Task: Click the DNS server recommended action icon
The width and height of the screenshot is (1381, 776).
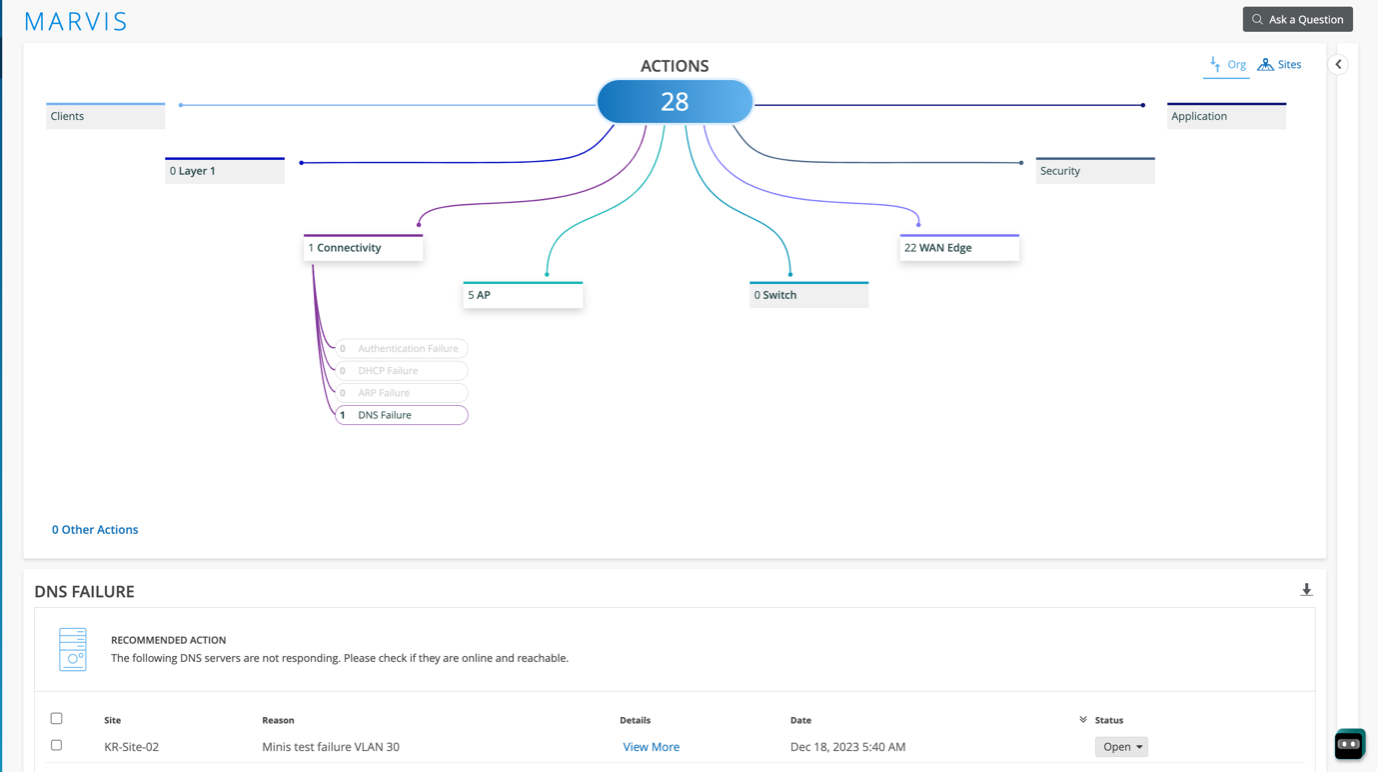Action: coord(73,649)
